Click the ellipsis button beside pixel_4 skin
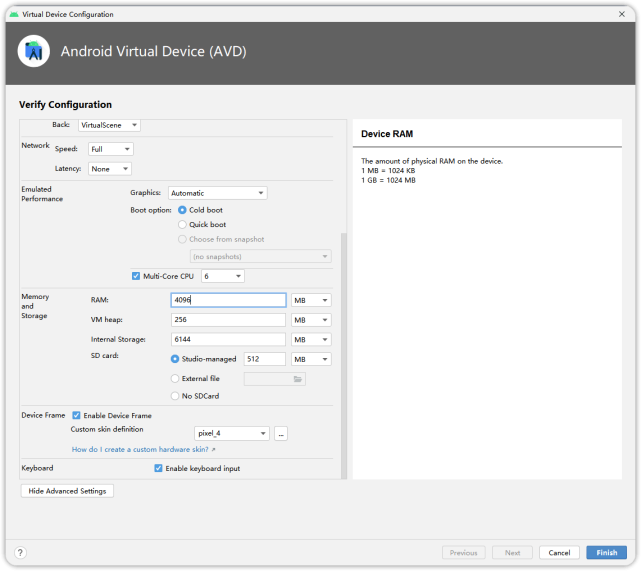 tap(281, 433)
